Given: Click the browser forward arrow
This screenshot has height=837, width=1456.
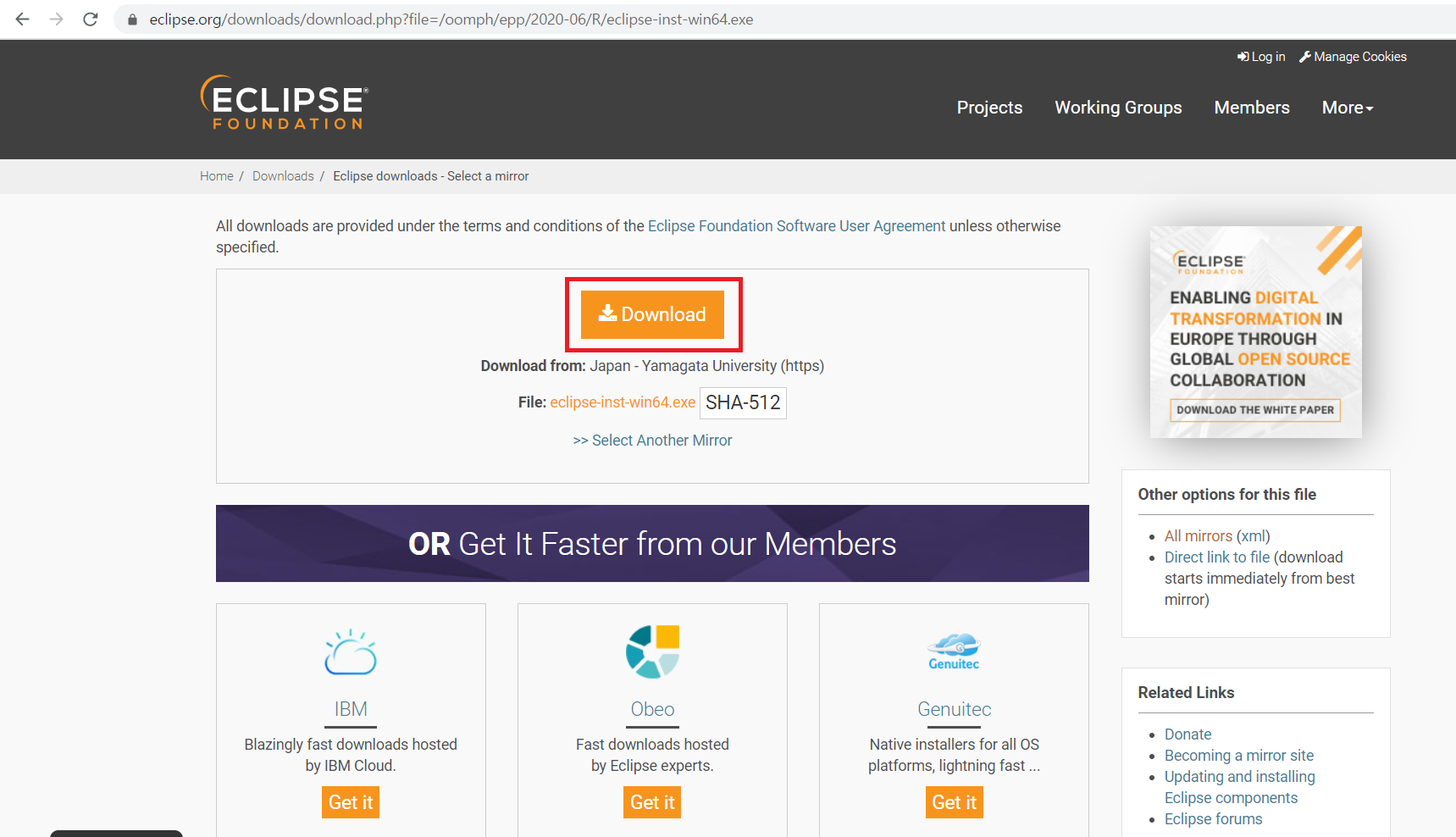Looking at the screenshot, I should click(57, 19).
